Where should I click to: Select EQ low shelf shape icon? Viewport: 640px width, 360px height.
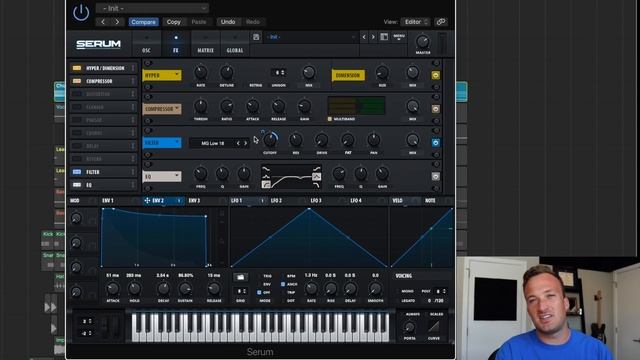coord(266,169)
